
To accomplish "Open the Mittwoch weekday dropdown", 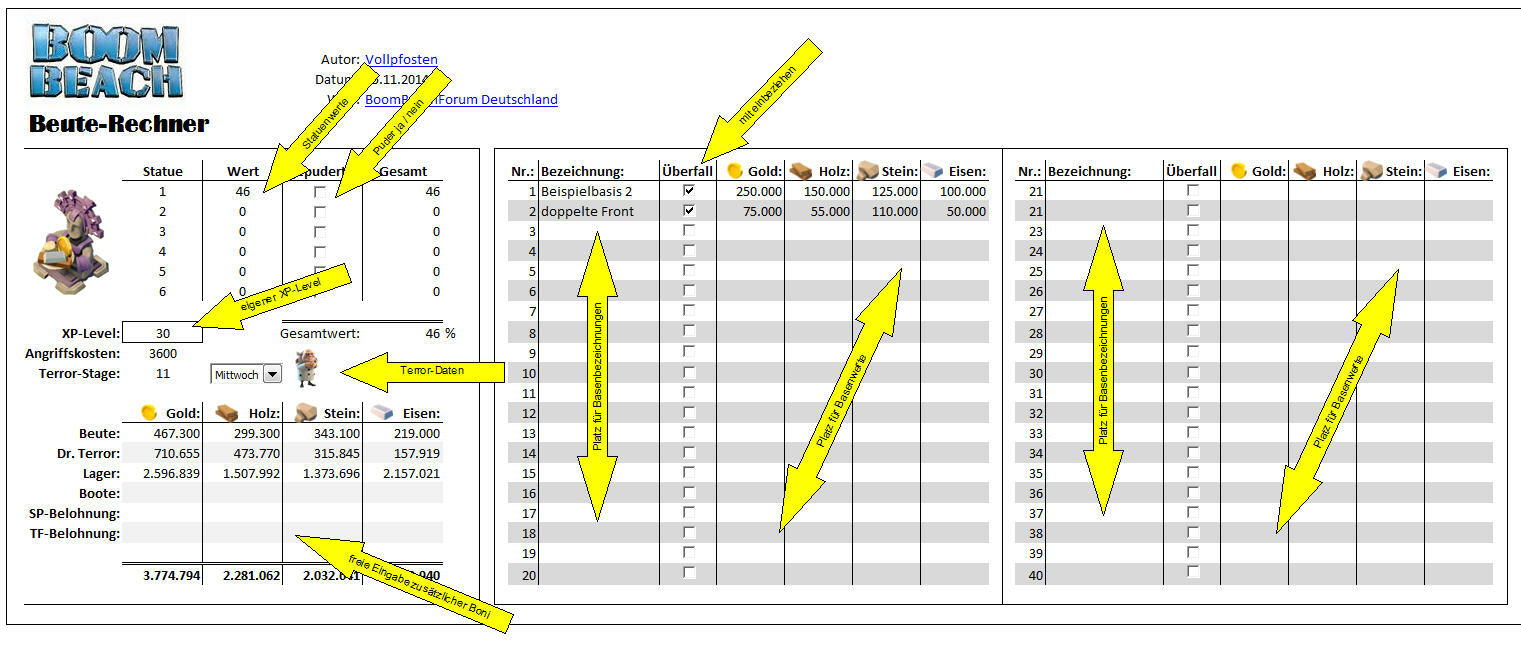I will pyautogui.click(x=272, y=374).
